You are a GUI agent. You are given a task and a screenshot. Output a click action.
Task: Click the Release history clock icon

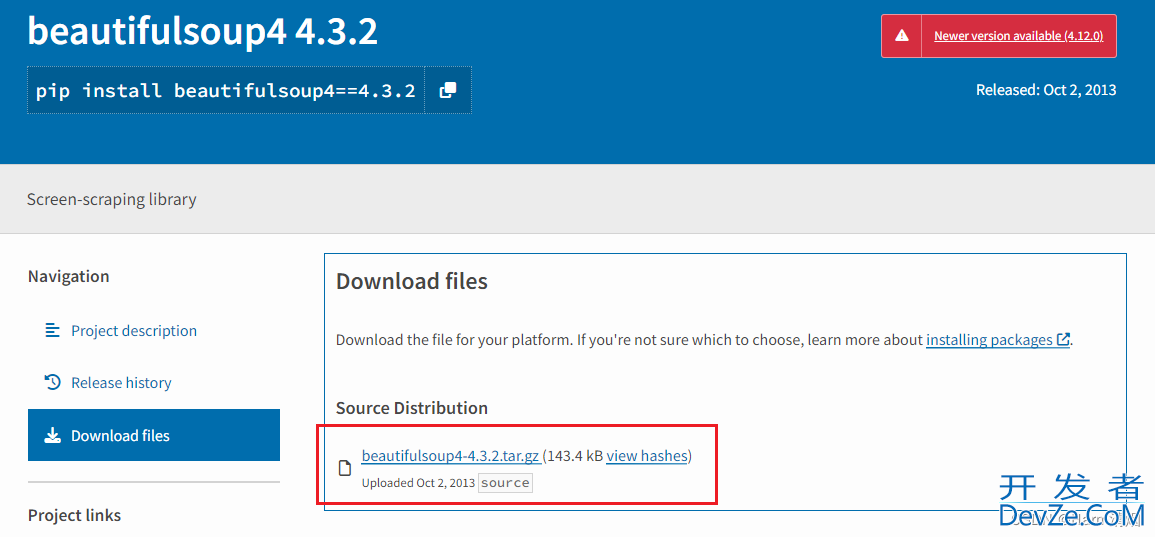click(52, 382)
